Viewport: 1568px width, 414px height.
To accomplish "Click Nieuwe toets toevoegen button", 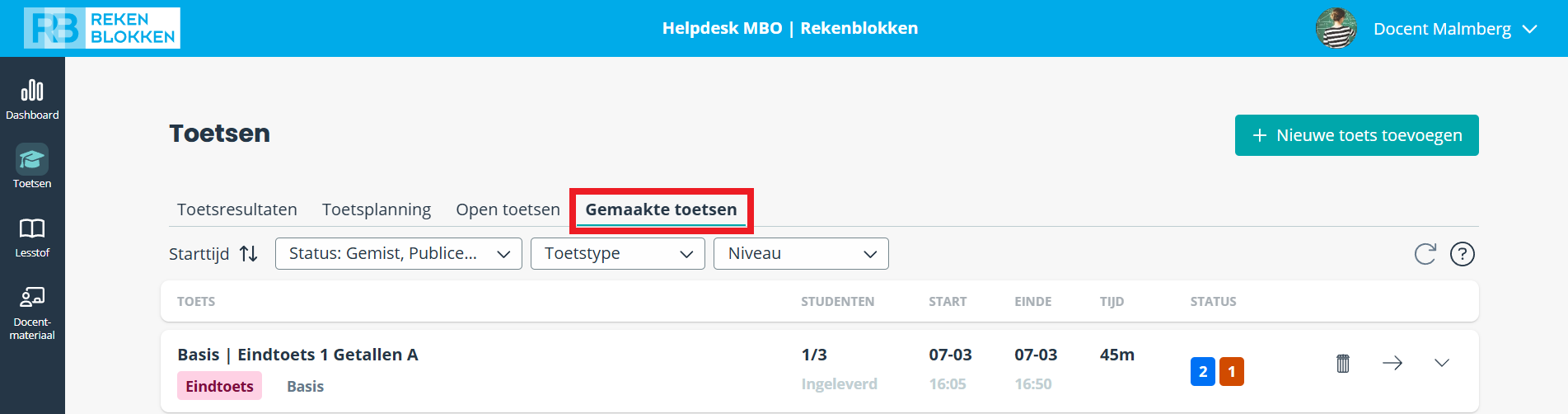I will (1357, 135).
